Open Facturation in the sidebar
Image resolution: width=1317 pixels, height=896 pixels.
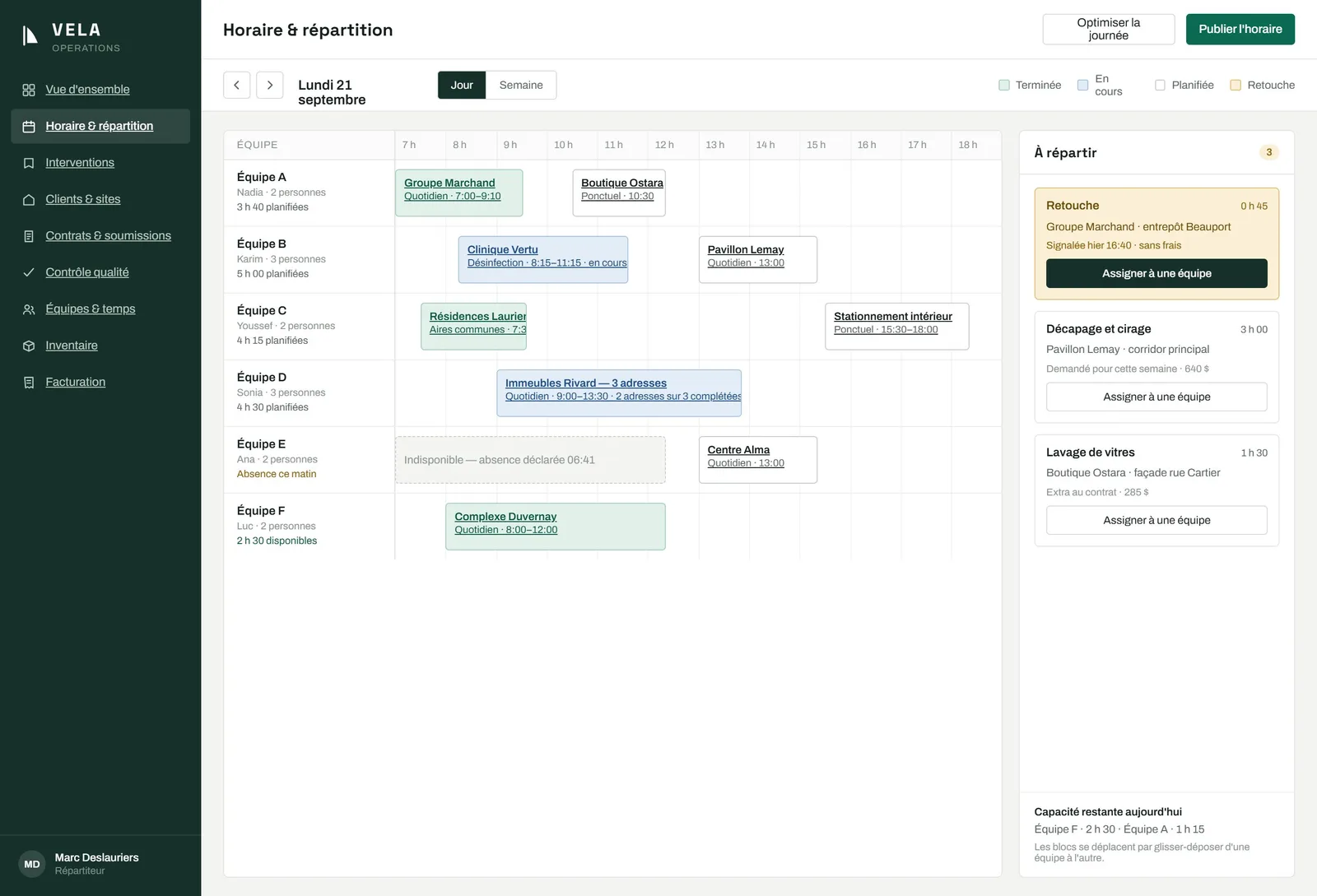[x=100, y=382]
